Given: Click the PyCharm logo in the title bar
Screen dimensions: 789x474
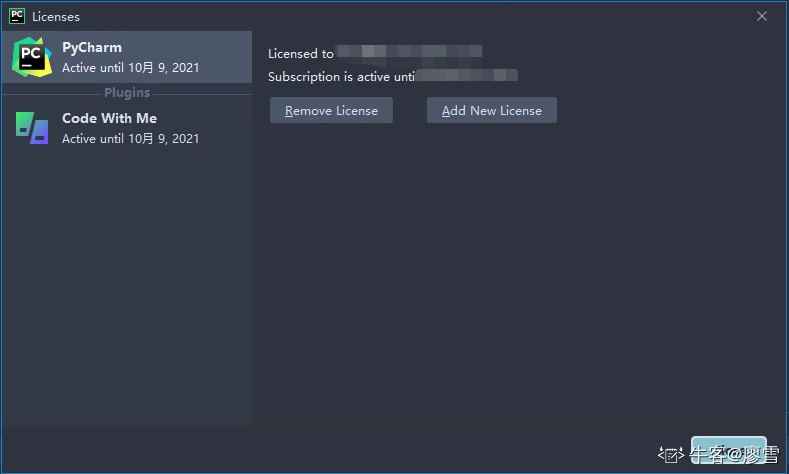Looking at the screenshot, I should point(17,16).
